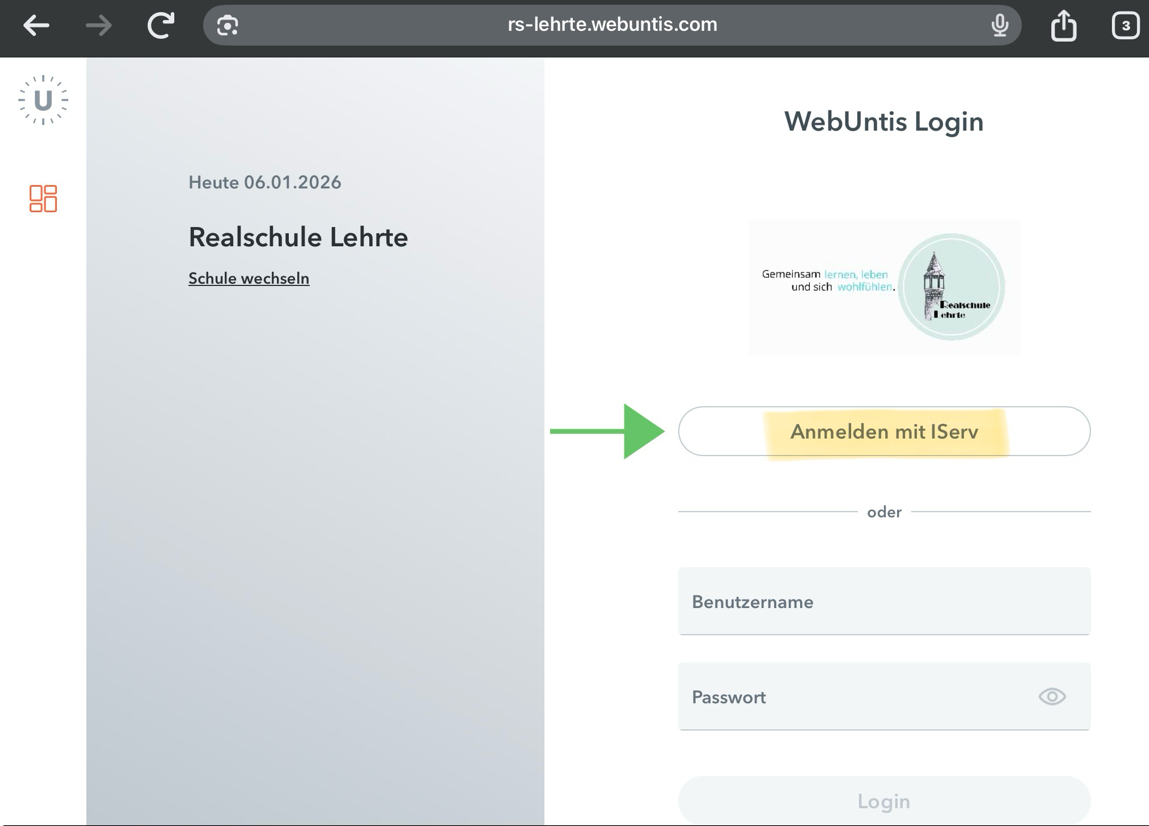Click the Heute 06.01.2026 date text
The width and height of the screenshot is (1149, 826).
coord(265,183)
